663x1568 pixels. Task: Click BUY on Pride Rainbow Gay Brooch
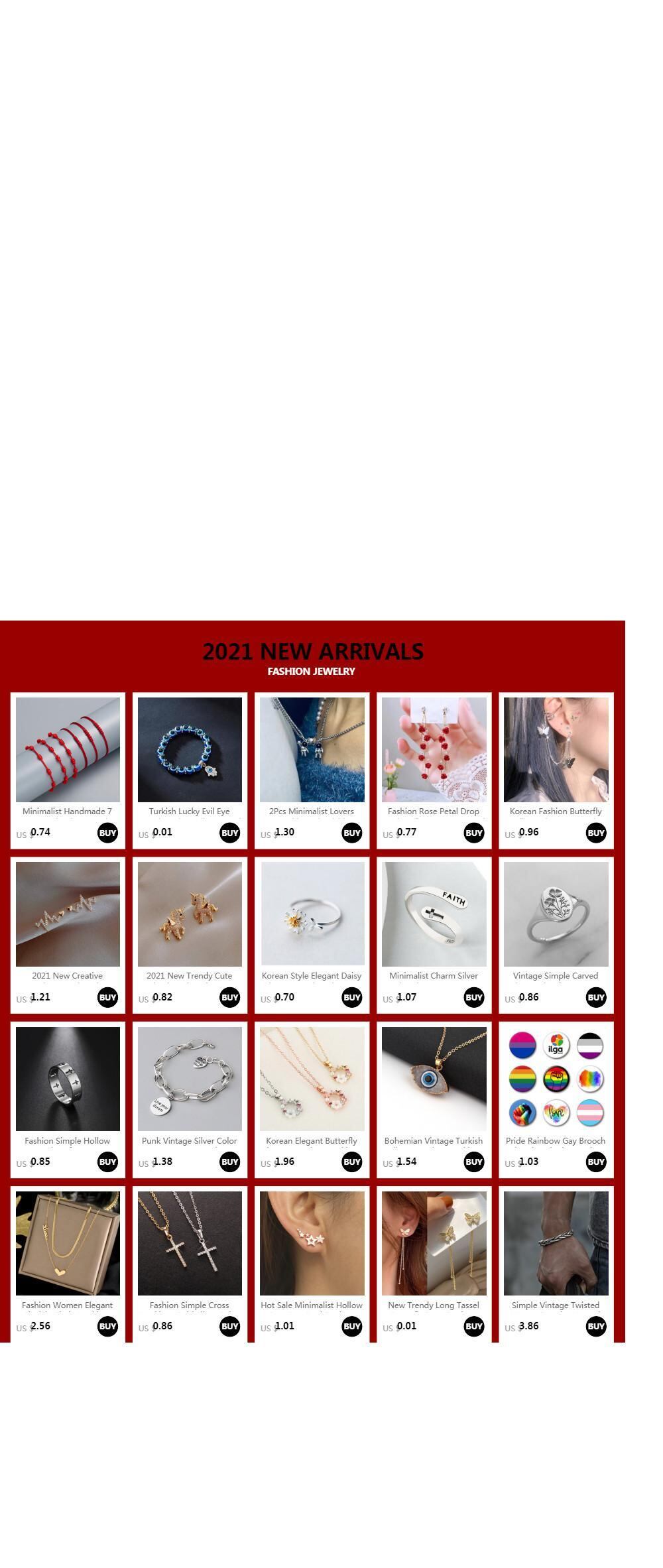point(596,1162)
